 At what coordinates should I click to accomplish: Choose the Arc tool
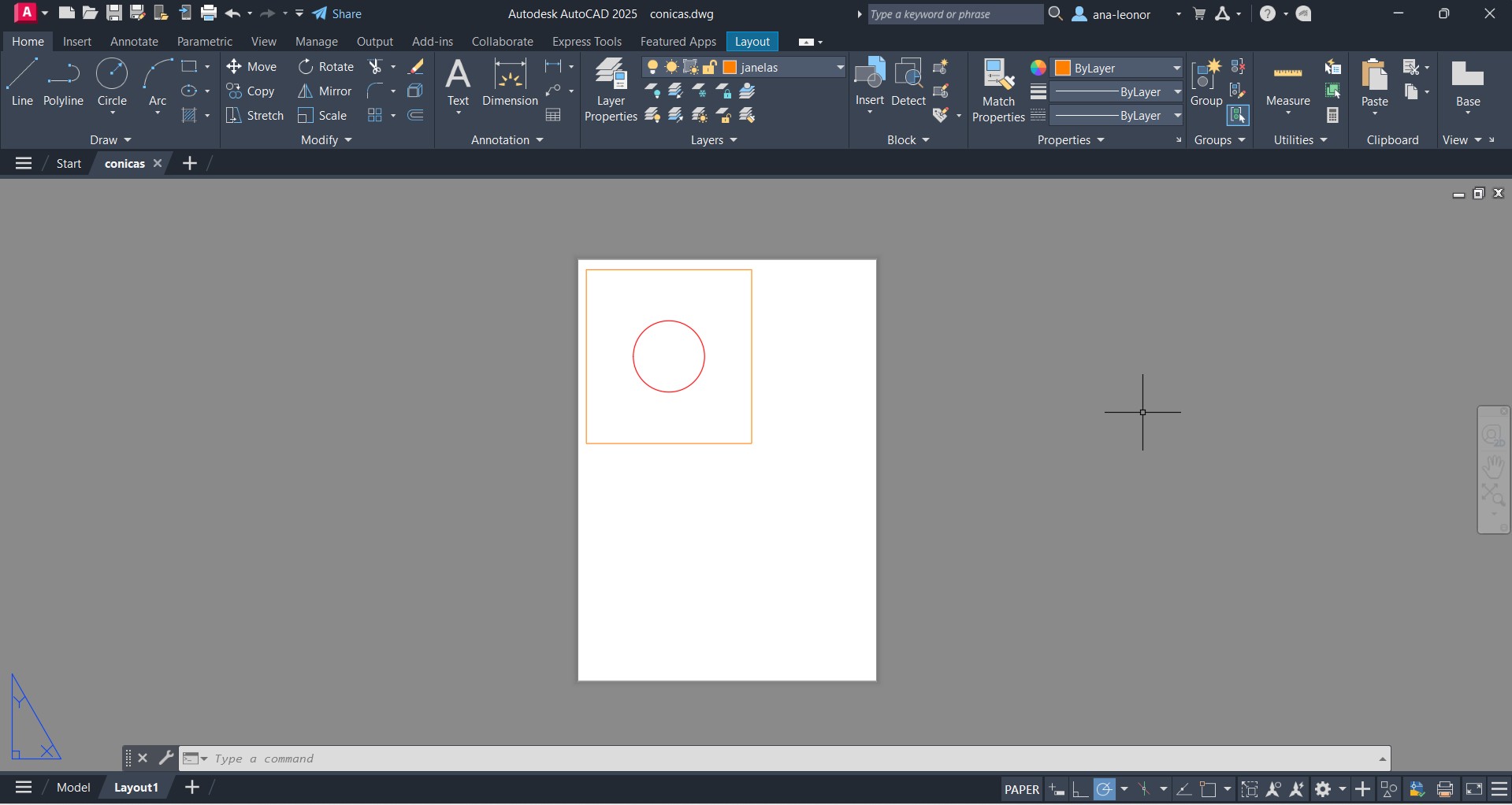[x=158, y=83]
